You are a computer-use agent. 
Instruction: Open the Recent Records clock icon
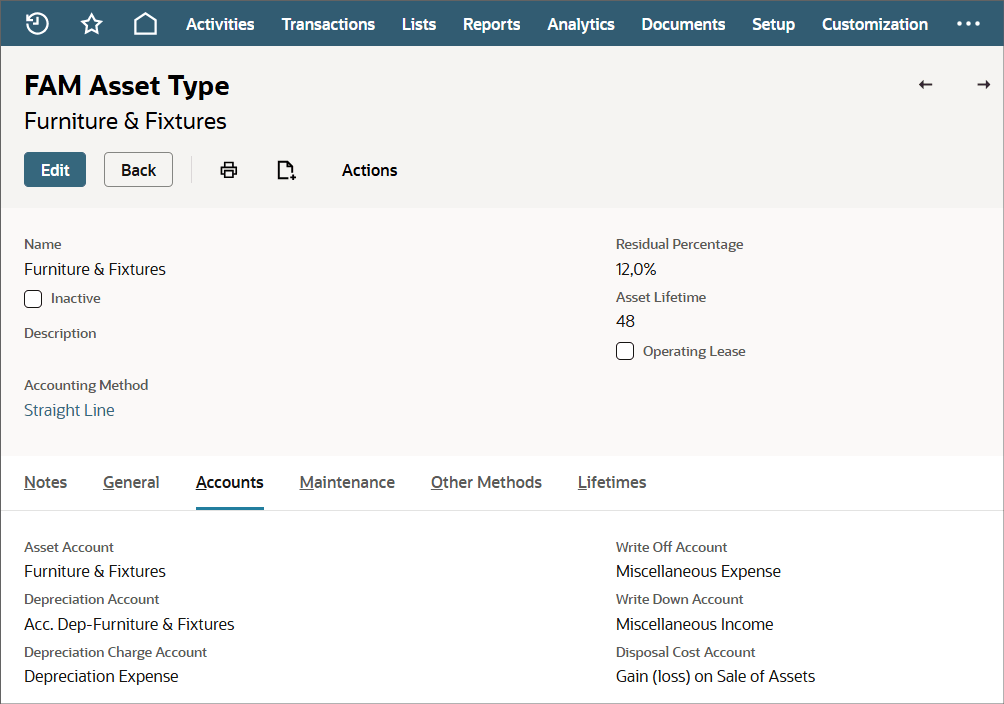click(x=37, y=24)
